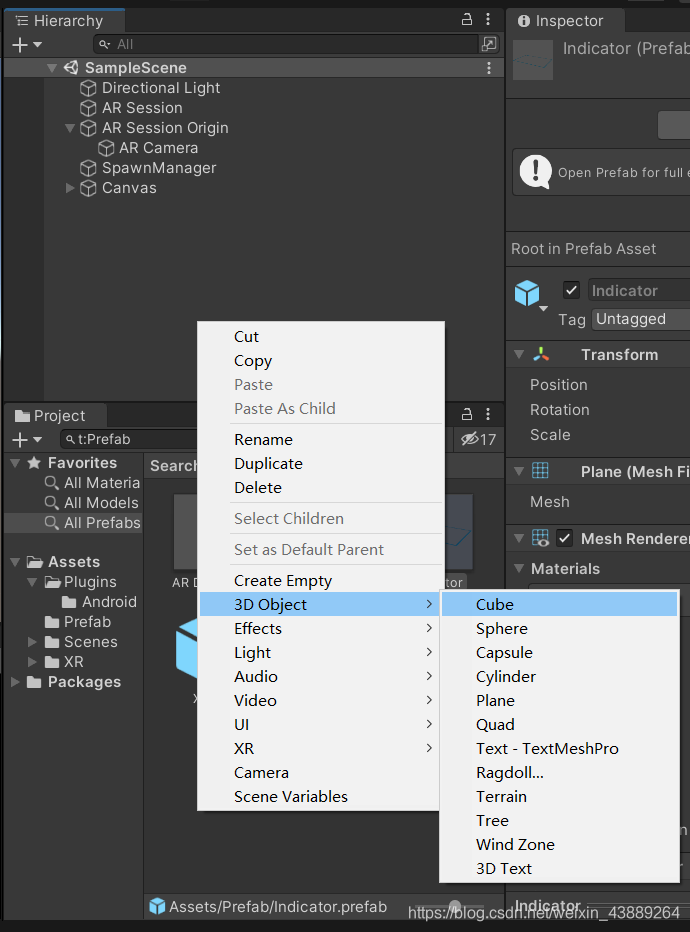Image resolution: width=690 pixels, height=932 pixels.
Task: Select the AR Camera cube icon
Action: pos(106,148)
